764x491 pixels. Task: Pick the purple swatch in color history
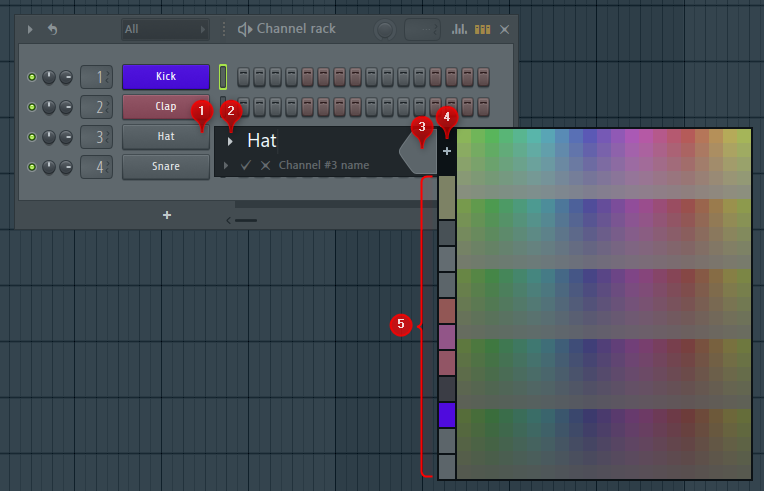[x=447, y=414]
